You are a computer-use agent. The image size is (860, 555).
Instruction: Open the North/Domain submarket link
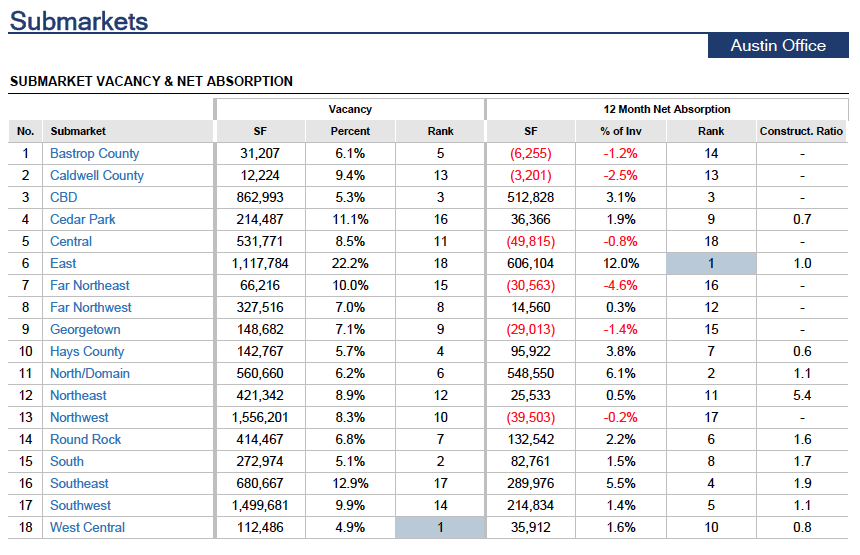coord(90,373)
